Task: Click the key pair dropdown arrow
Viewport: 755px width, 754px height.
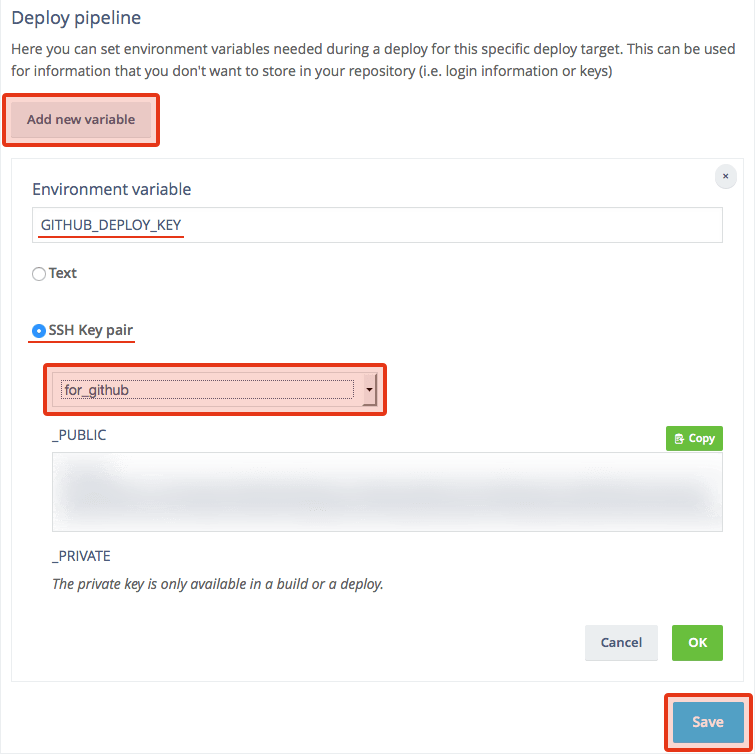Action: point(369,390)
